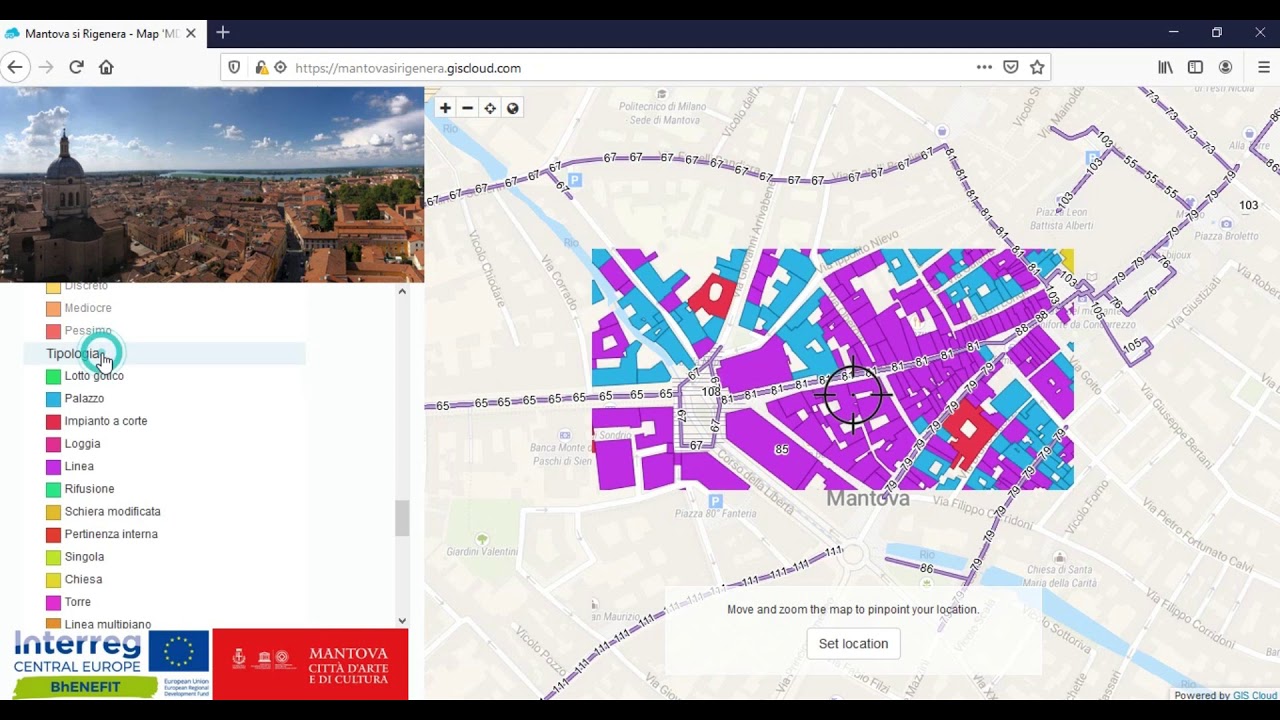Click the map pan crosshair tool
Screen dimensions: 1280x720
(490, 108)
